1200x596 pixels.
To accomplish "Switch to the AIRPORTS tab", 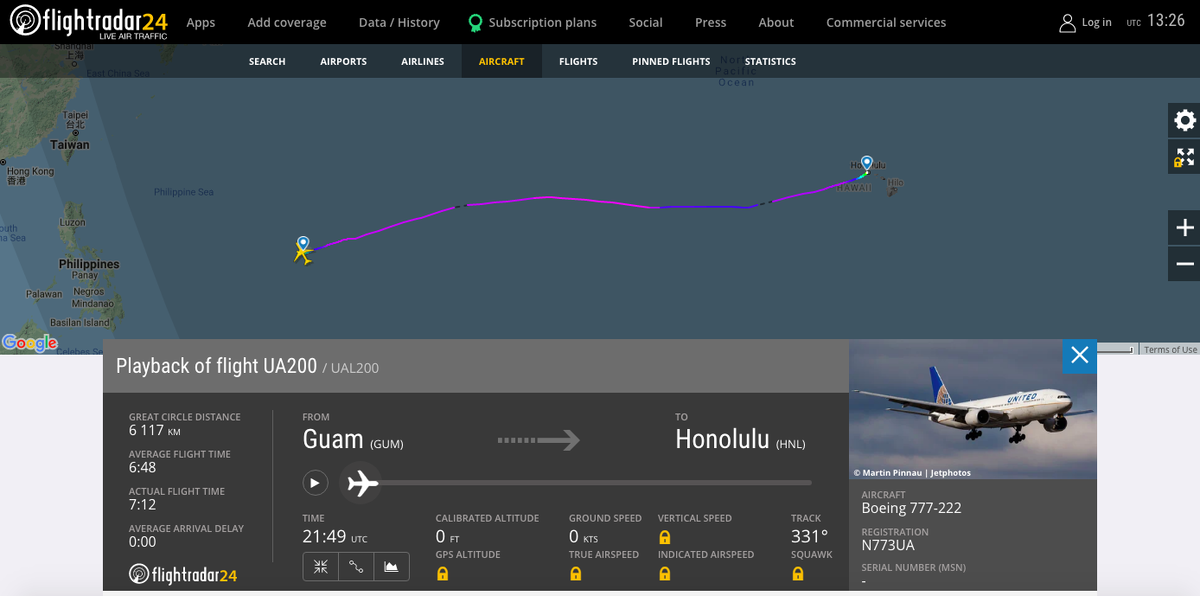I will pyautogui.click(x=343, y=61).
